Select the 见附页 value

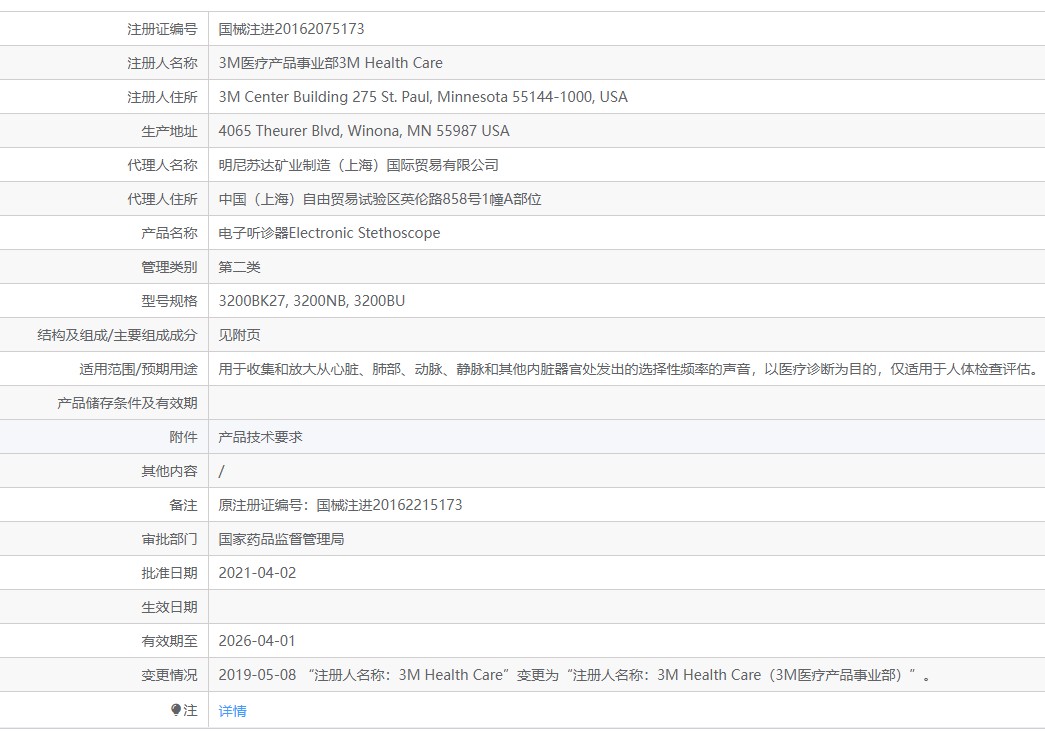click(239, 335)
